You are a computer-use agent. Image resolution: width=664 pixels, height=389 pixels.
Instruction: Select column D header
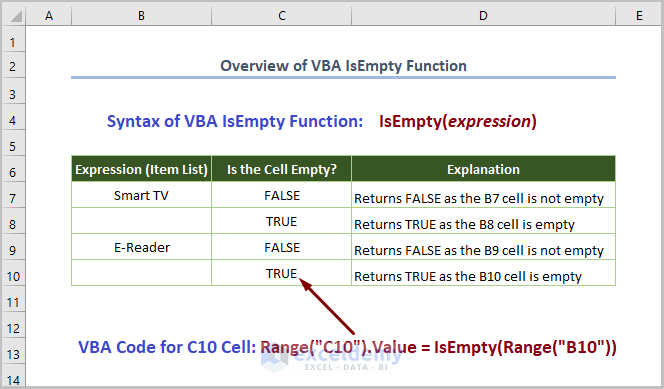coord(483,16)
